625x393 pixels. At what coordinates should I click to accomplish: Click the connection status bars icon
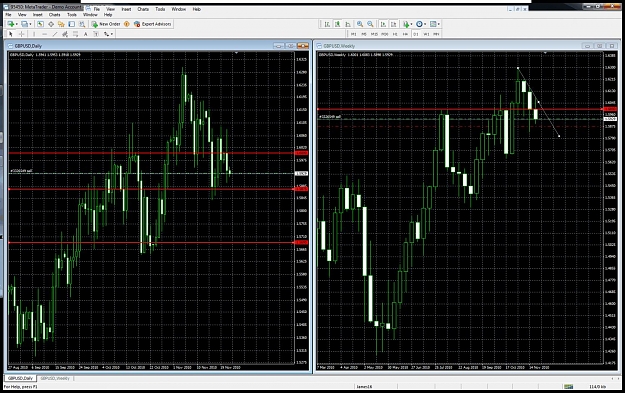pyautogui.click(x=568, y=387)
